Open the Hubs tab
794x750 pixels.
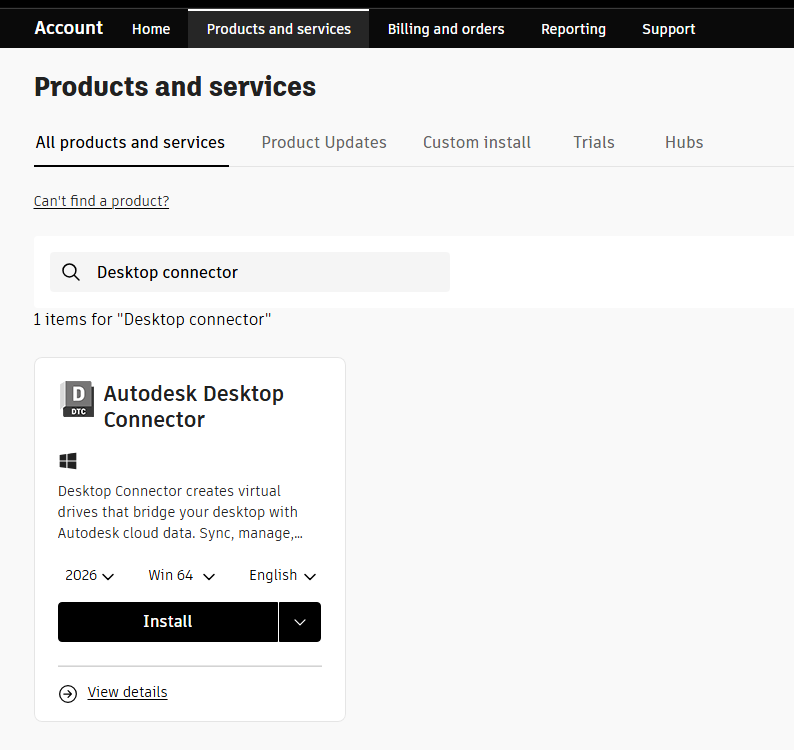[684, 142]
